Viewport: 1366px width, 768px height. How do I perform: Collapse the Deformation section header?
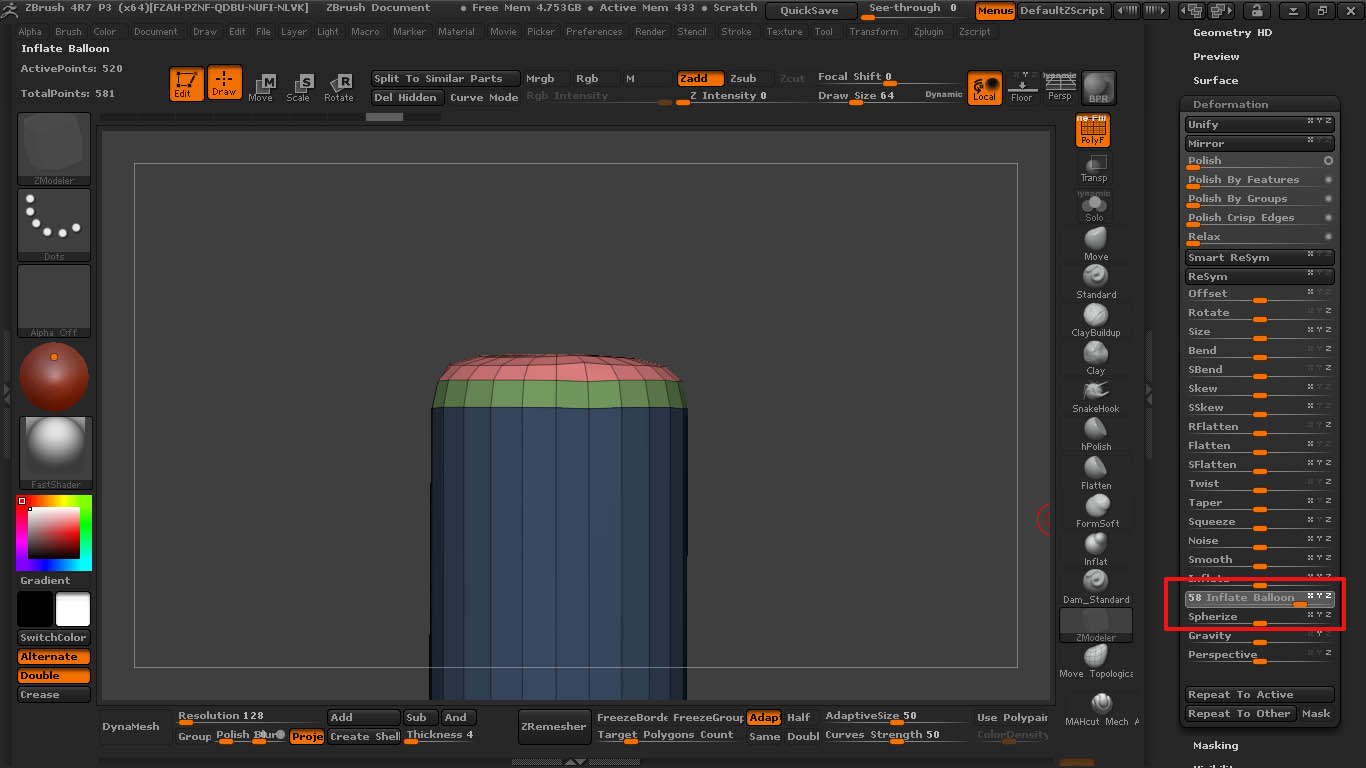point(1230,104)
